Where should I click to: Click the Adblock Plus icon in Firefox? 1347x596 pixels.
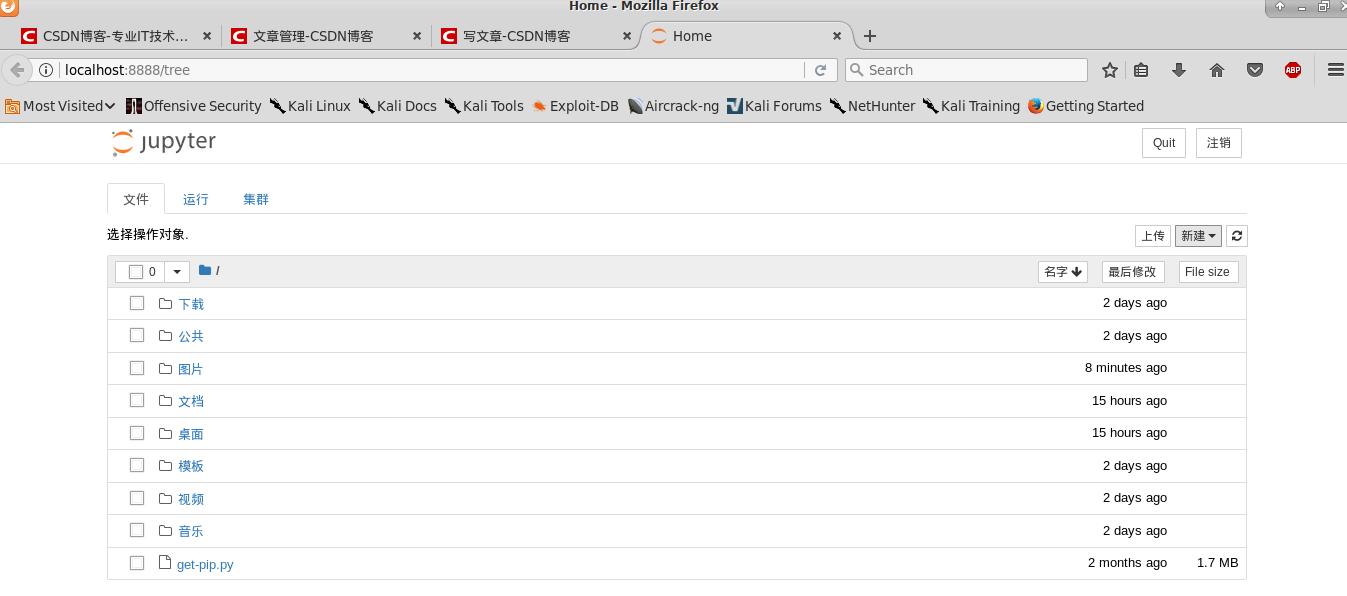(1292, 70)
